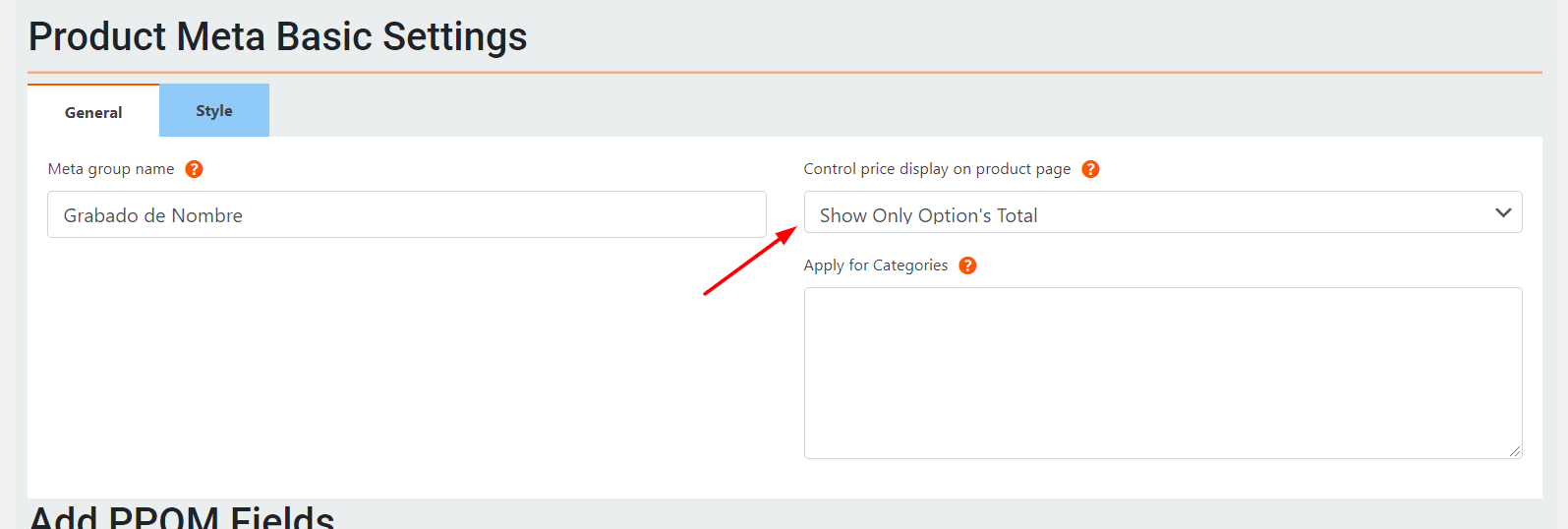This screenshot has height=529, width=1568.
Task: Show help for Apply for Categories
Action: 967,265
